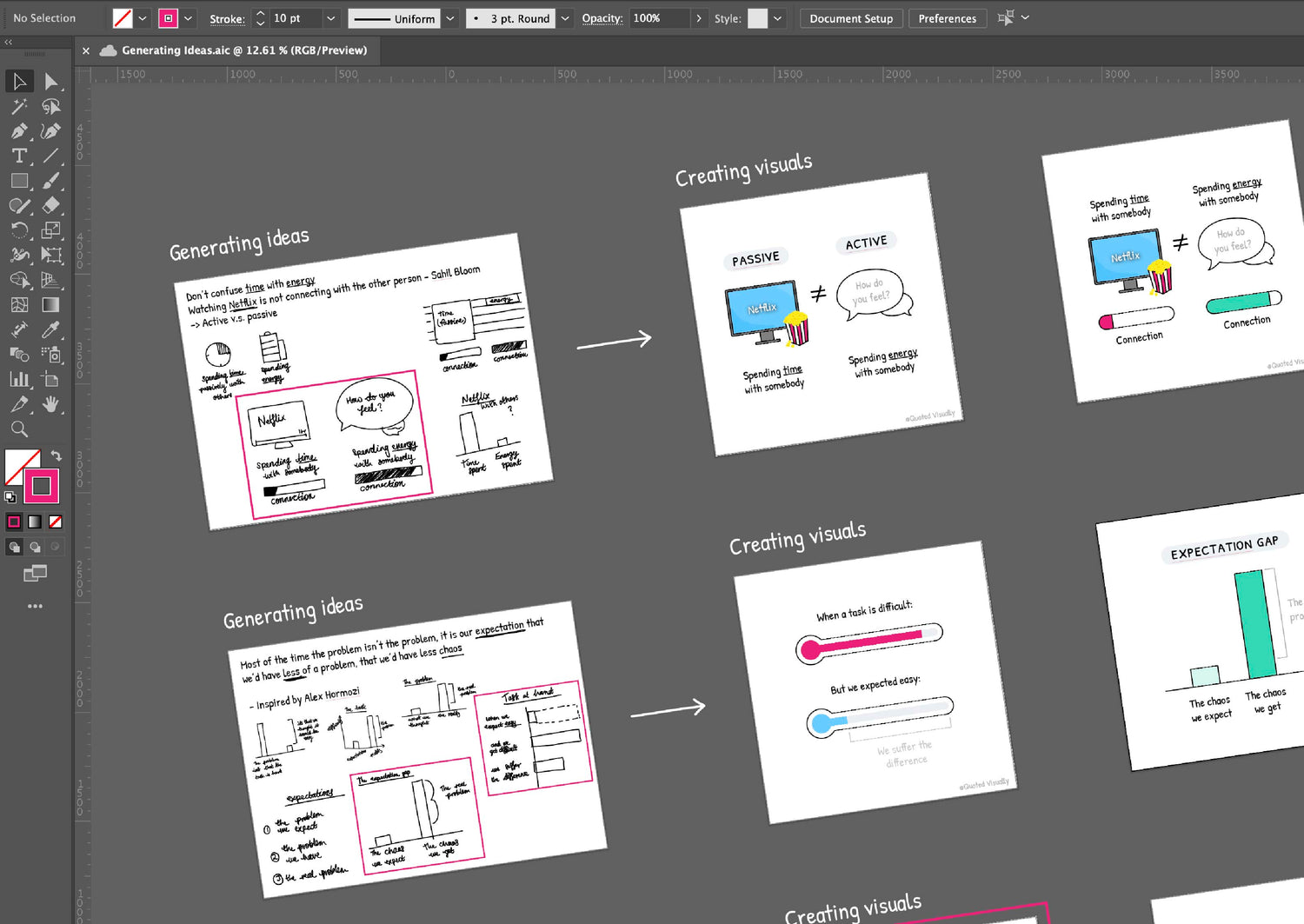Enable Draw Behind mode
The image size is (1304, 924).
click(x=35, y=547)
